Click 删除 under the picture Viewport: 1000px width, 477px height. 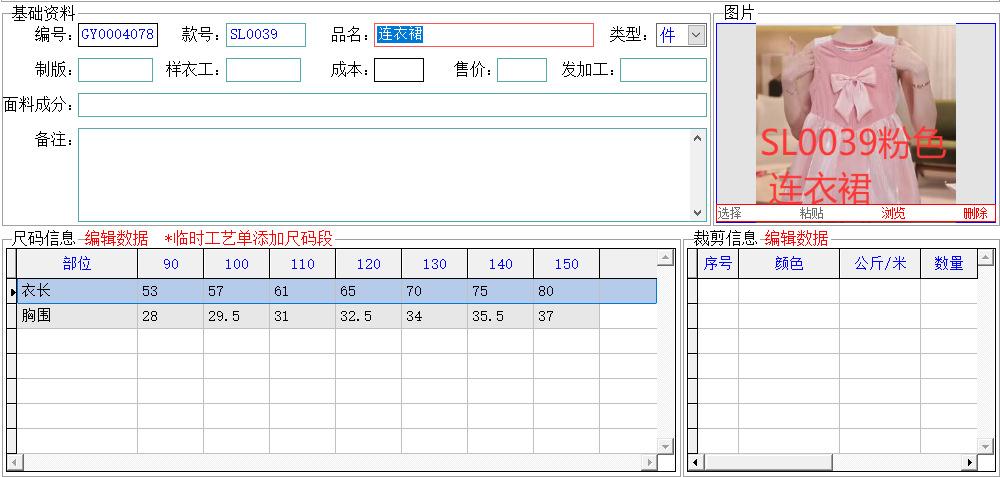click(975, 214)
